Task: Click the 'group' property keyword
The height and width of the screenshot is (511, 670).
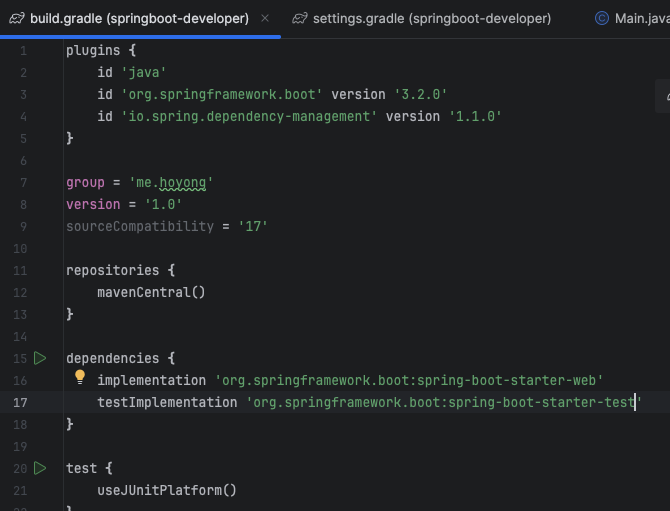Action: pyautogui.click(x=85, y=182)
